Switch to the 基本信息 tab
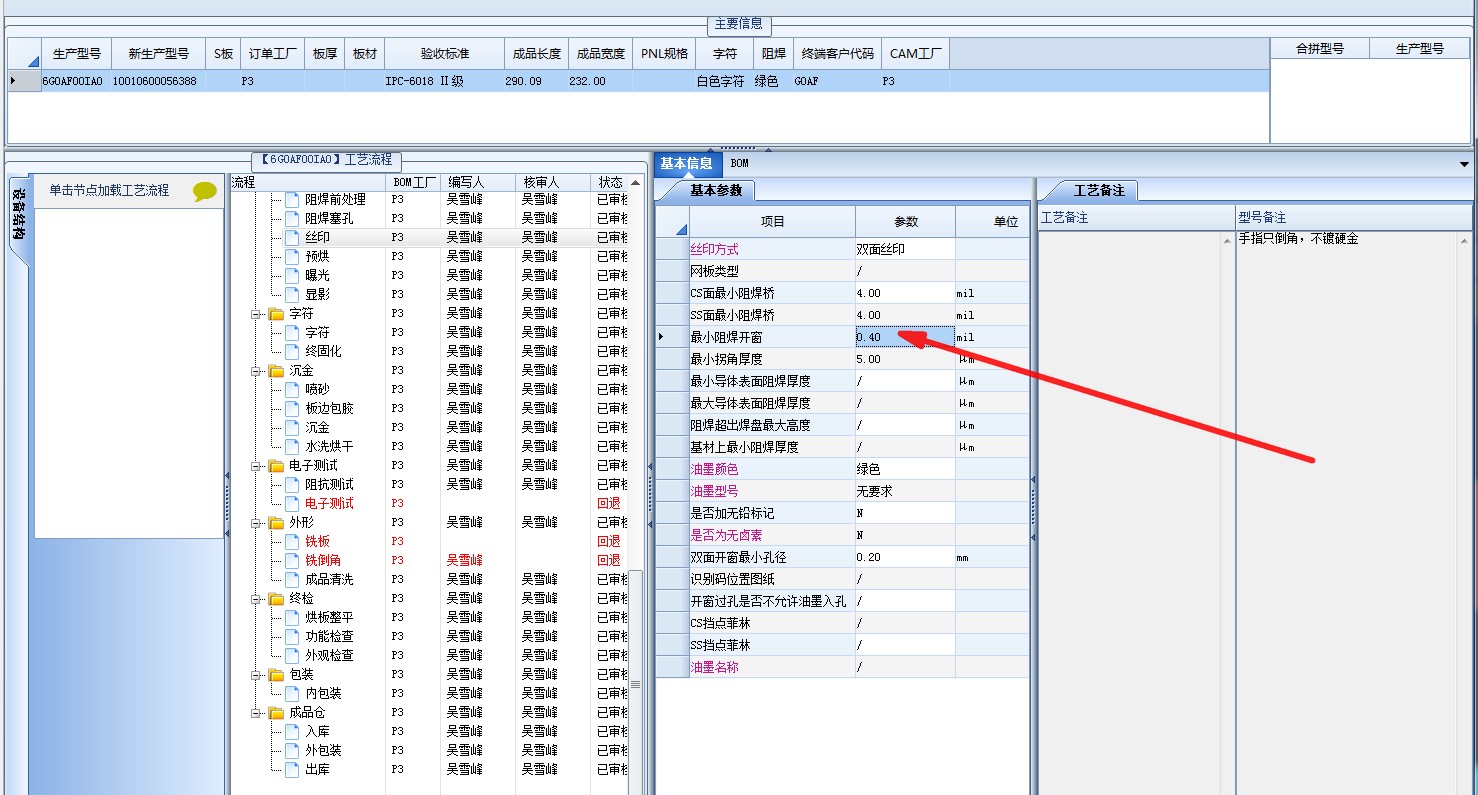This screenshot has height=795, width=1478. (x=686, y=163)
